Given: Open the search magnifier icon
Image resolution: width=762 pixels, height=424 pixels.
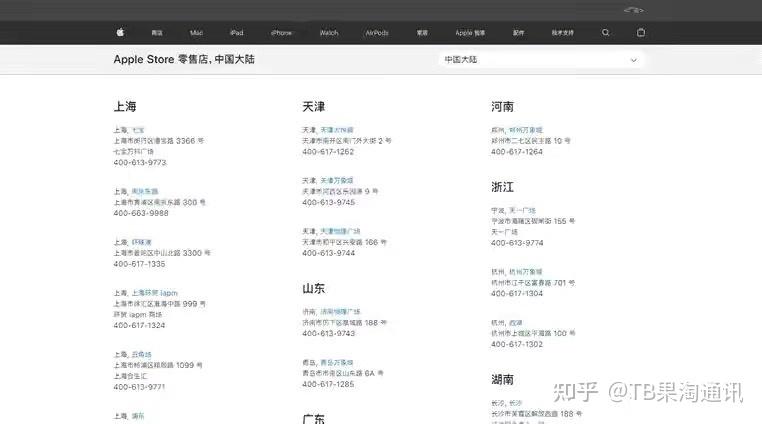Looking at the screenshot, I should point(606,33).
